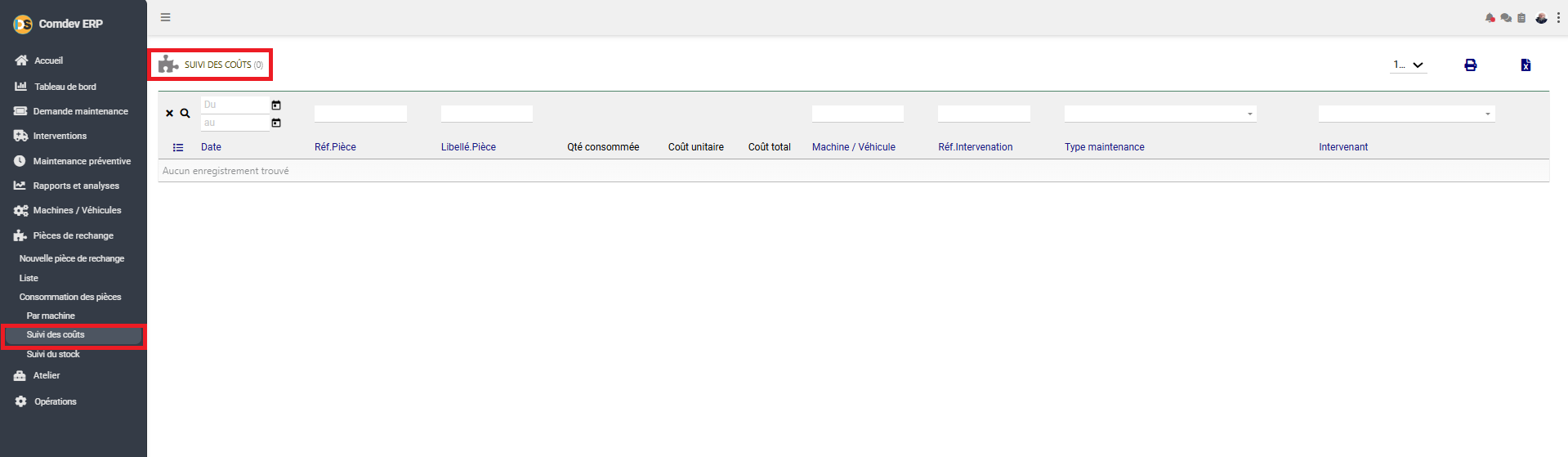Screen dimensions: 1568x457
Task: Export the list to Excel
Action: pos(1526,65)
